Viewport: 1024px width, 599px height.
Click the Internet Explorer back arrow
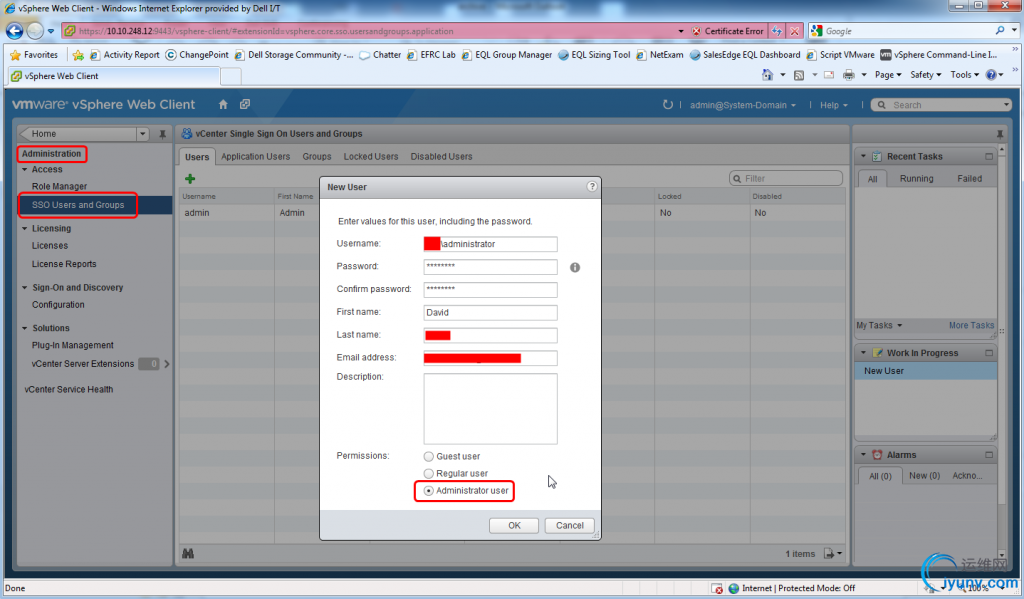pyautogui.click(x=14, y=31)
